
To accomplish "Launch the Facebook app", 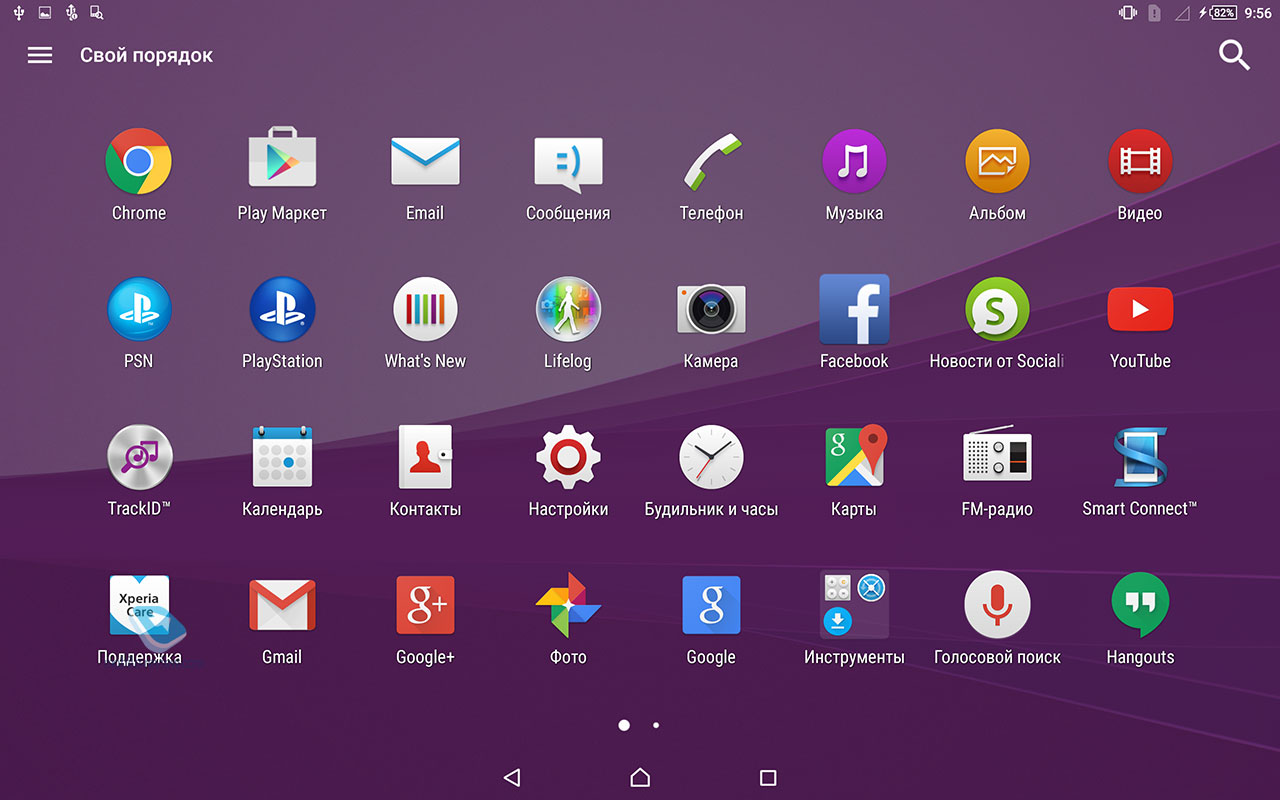I will (x=854, y=309).
